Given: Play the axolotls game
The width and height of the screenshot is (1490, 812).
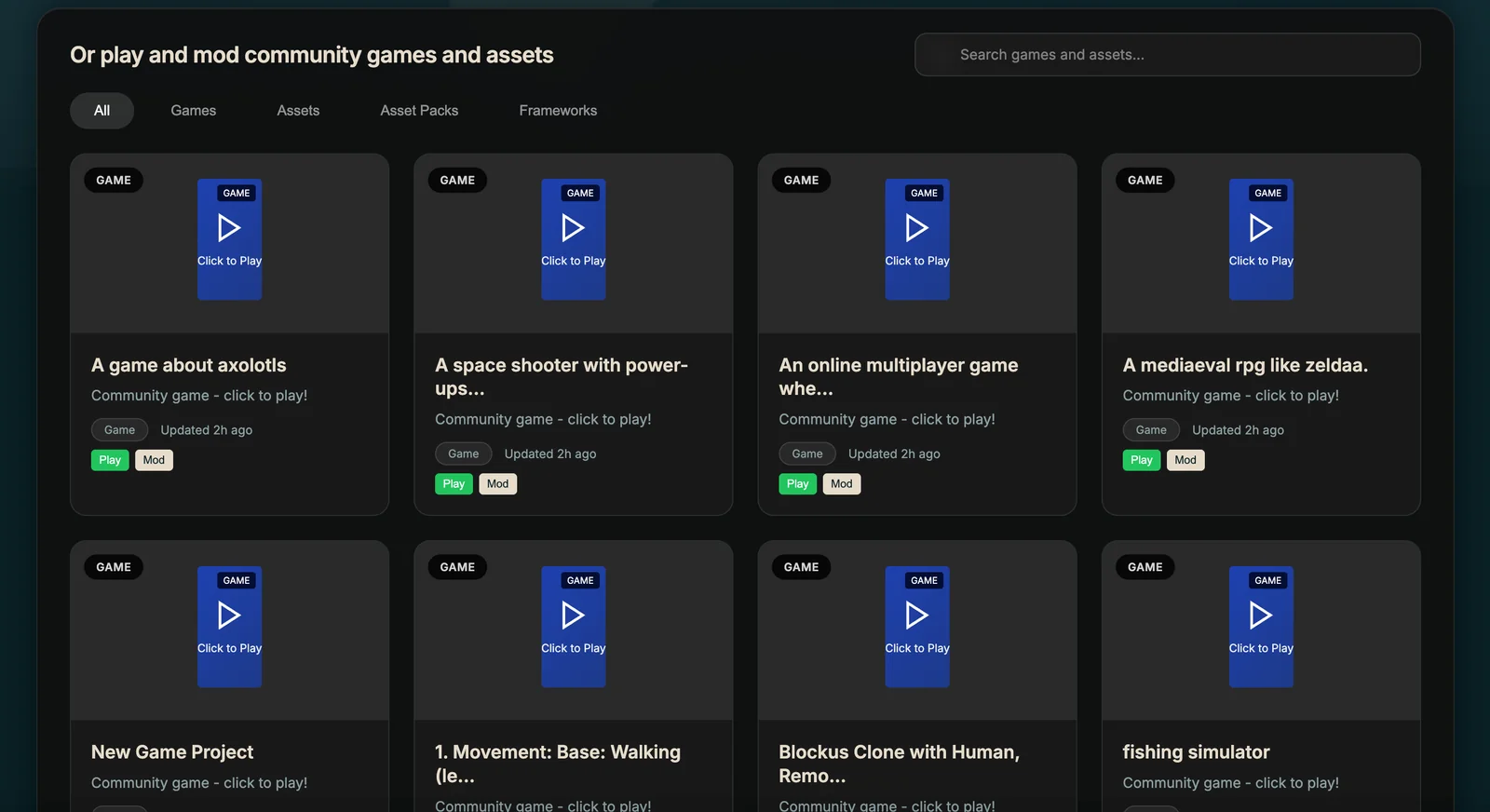Looking at the screenshot, I should click(110, 460).
